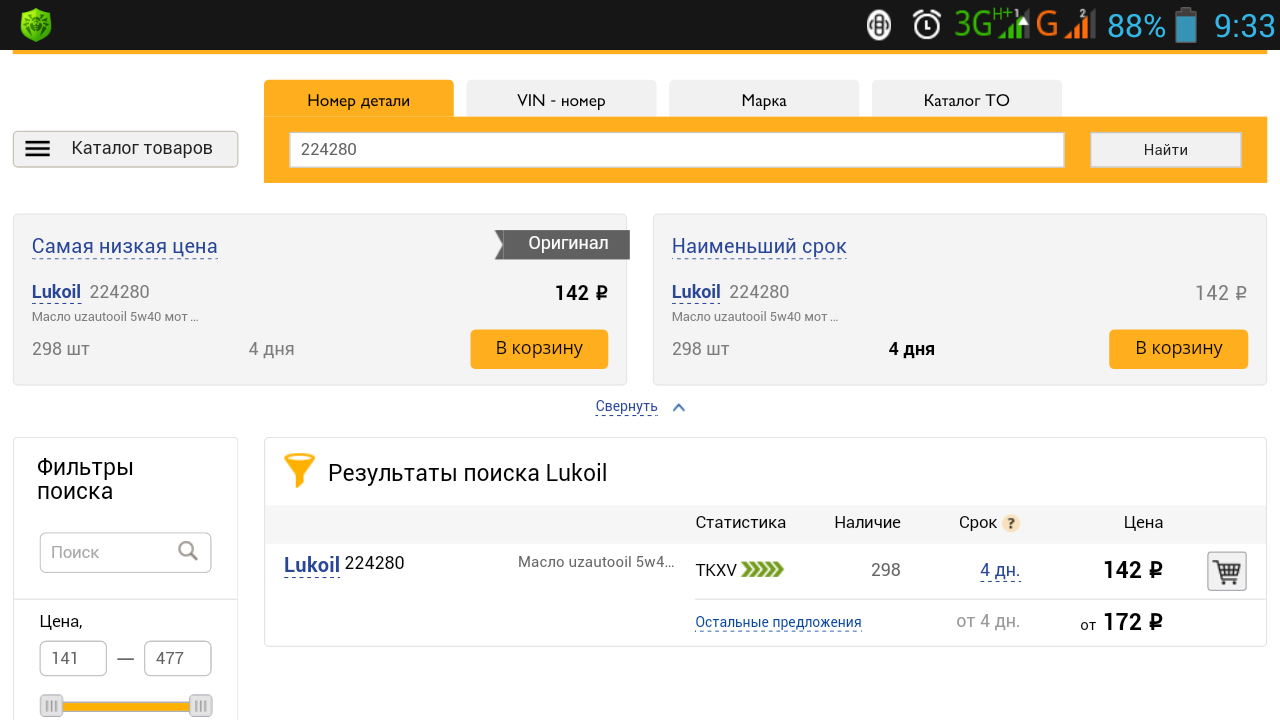Click the minimum price field 141

click(x=73, y=658)
